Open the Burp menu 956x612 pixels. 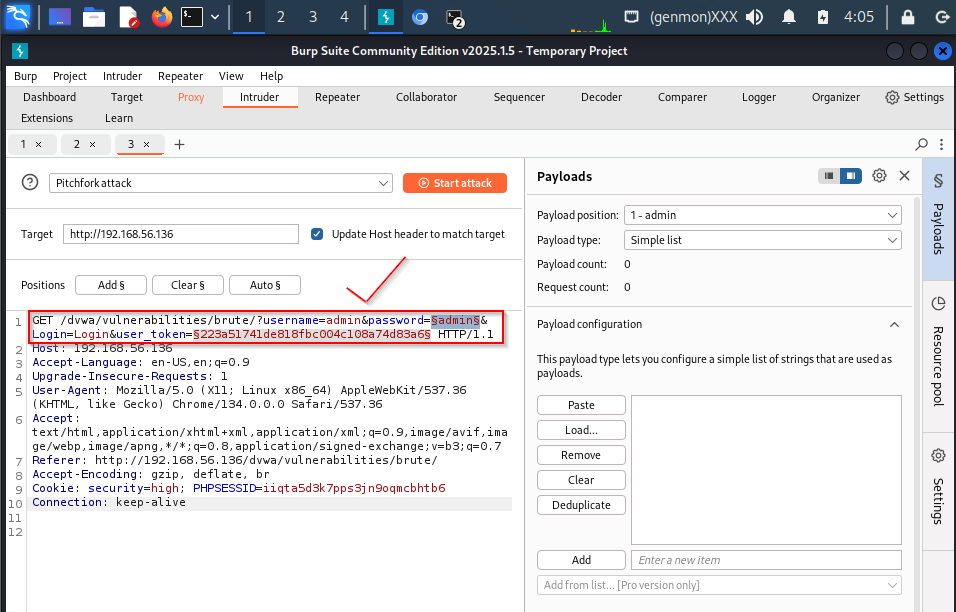coord(26,76)
